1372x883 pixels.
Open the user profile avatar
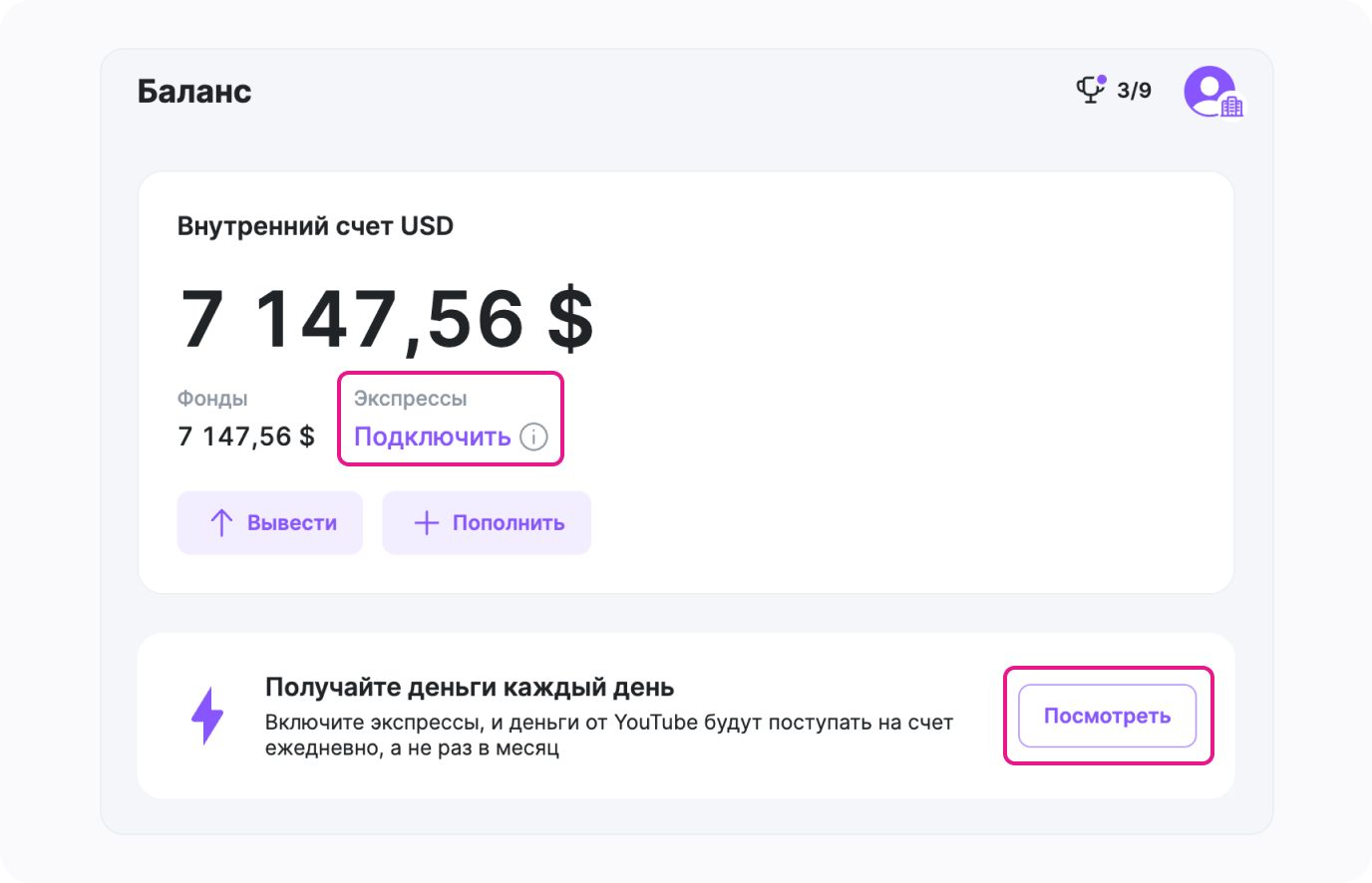(x=1208, y=91)
